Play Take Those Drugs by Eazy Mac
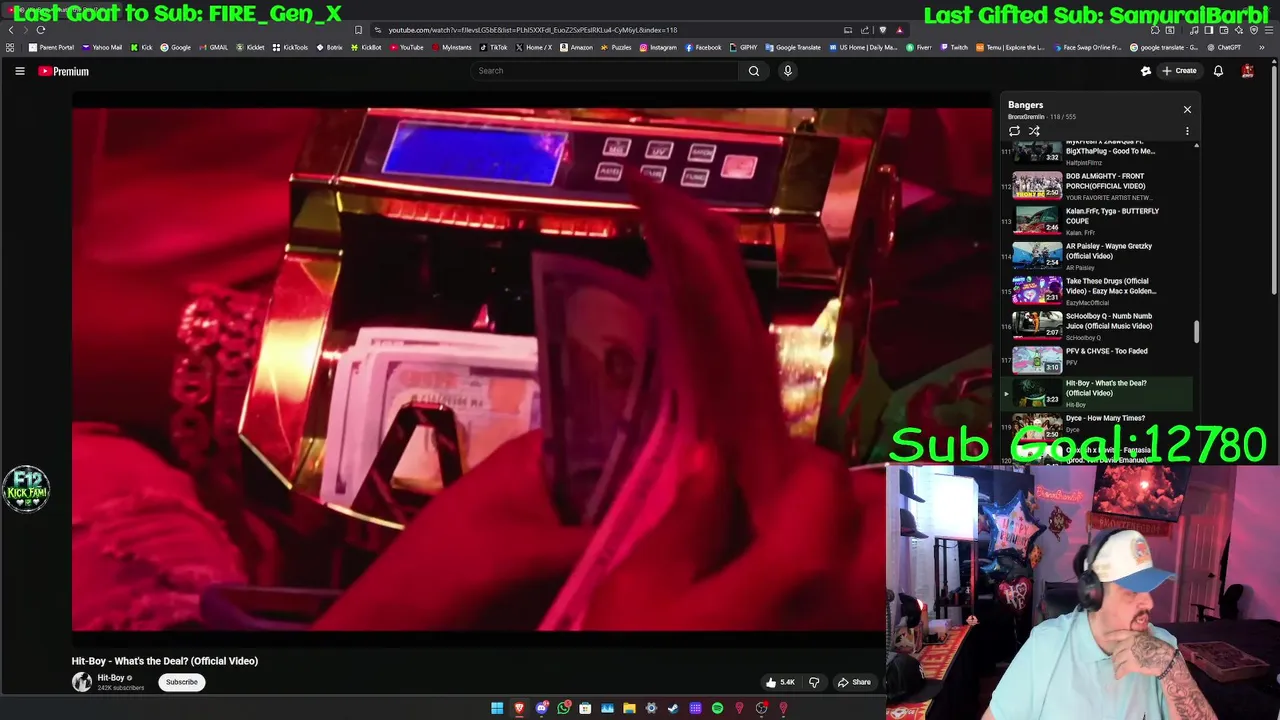1280x720 pixels. click(1097, 291)
